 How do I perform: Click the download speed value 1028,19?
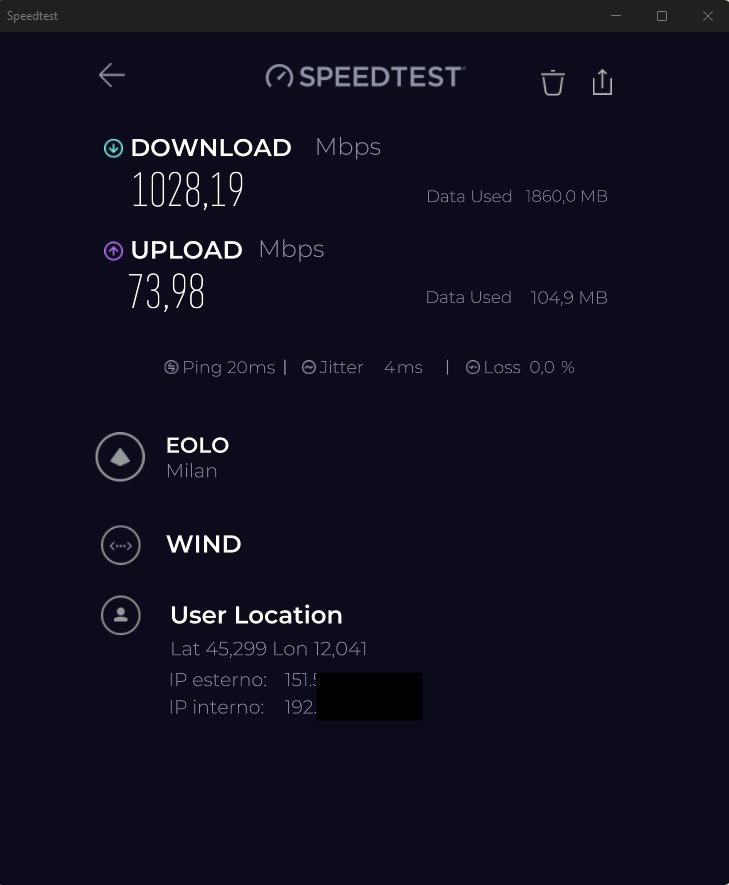pyautogui.click(x=188, y=190)
